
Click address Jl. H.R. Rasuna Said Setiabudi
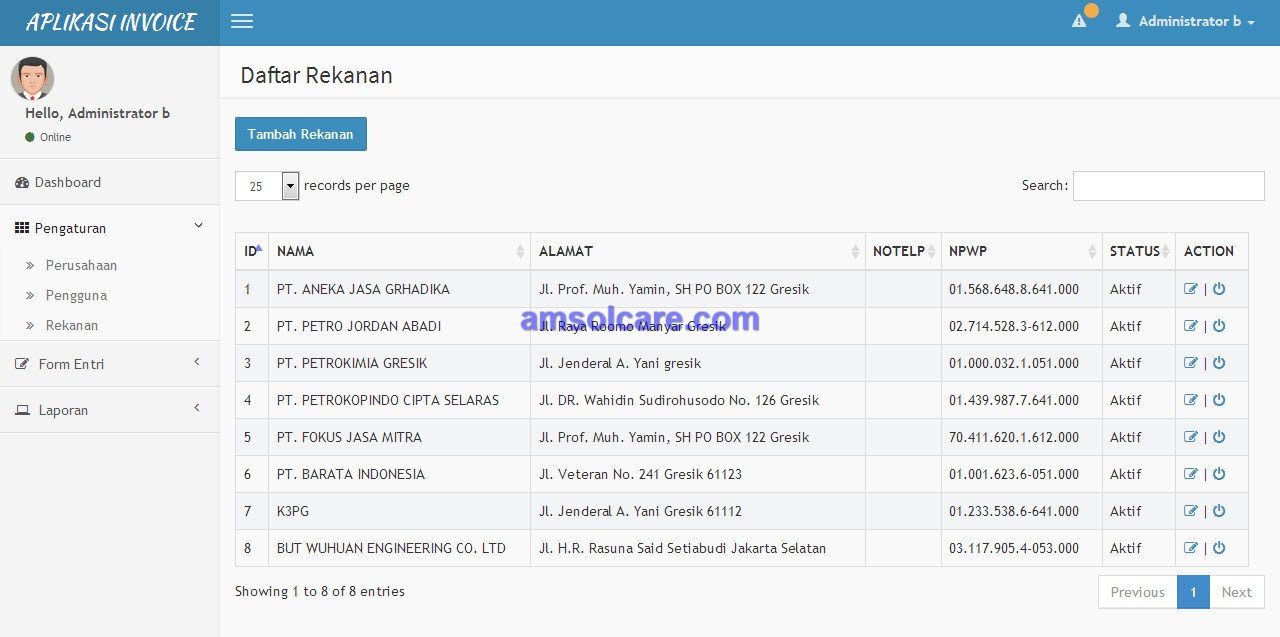[697, 548]
